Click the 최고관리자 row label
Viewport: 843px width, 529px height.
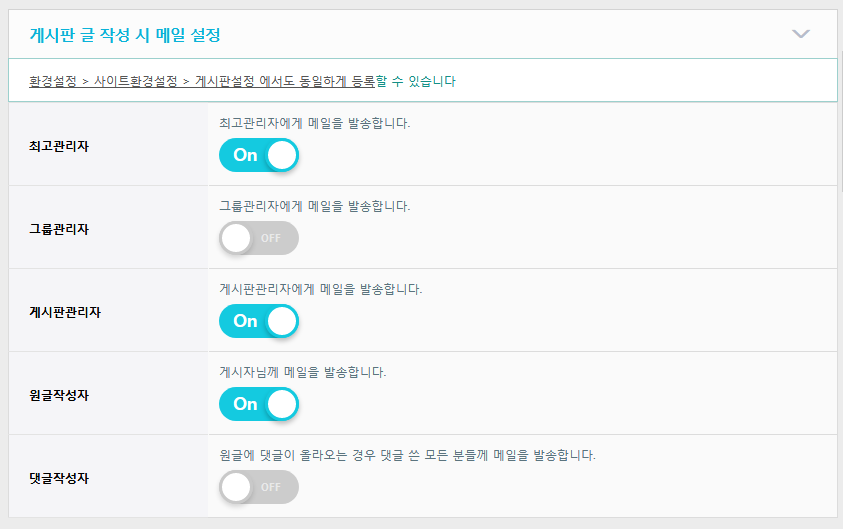coord(59,146)
